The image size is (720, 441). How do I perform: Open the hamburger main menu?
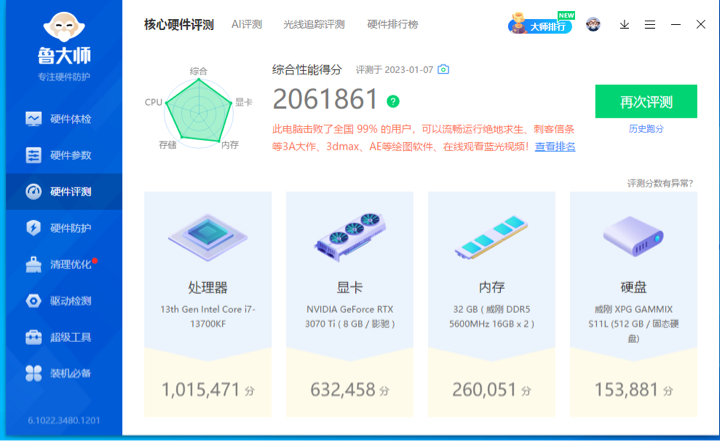click(x=650, y=24)
